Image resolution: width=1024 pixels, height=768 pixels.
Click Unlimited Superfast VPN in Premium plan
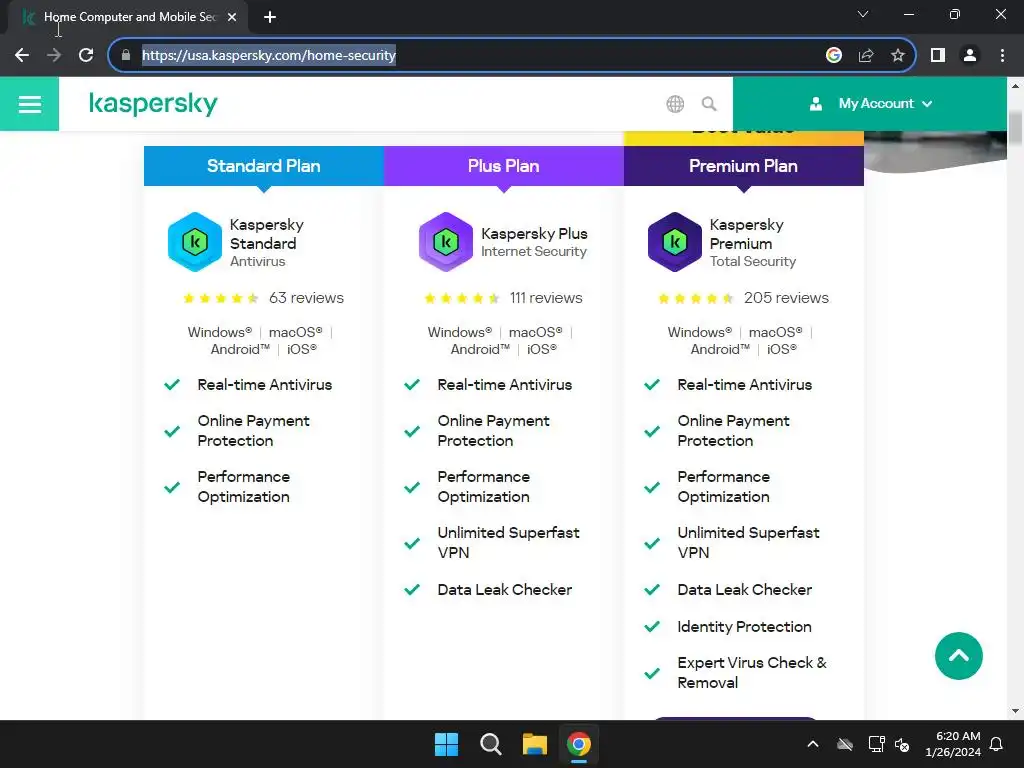point(748,543)
